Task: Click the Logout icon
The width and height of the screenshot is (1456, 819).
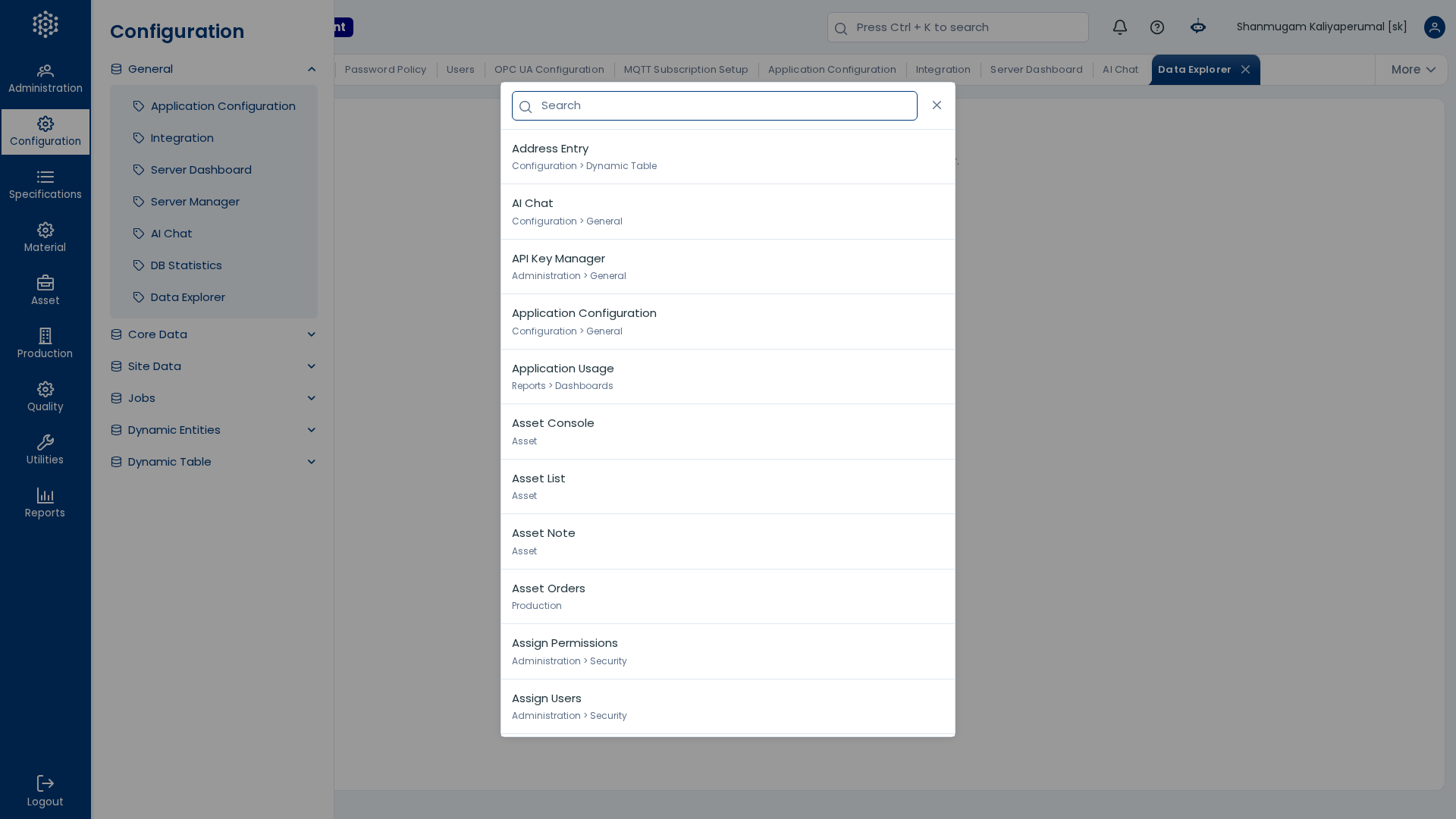Action: click(45, 783)
